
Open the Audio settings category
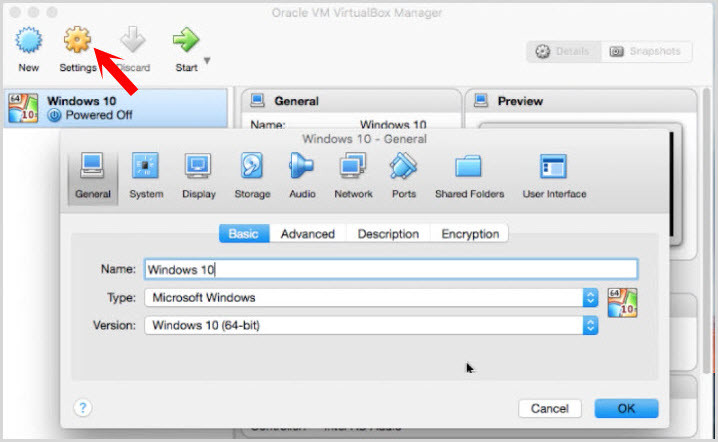pyautogui.click(x=302, y=177)
